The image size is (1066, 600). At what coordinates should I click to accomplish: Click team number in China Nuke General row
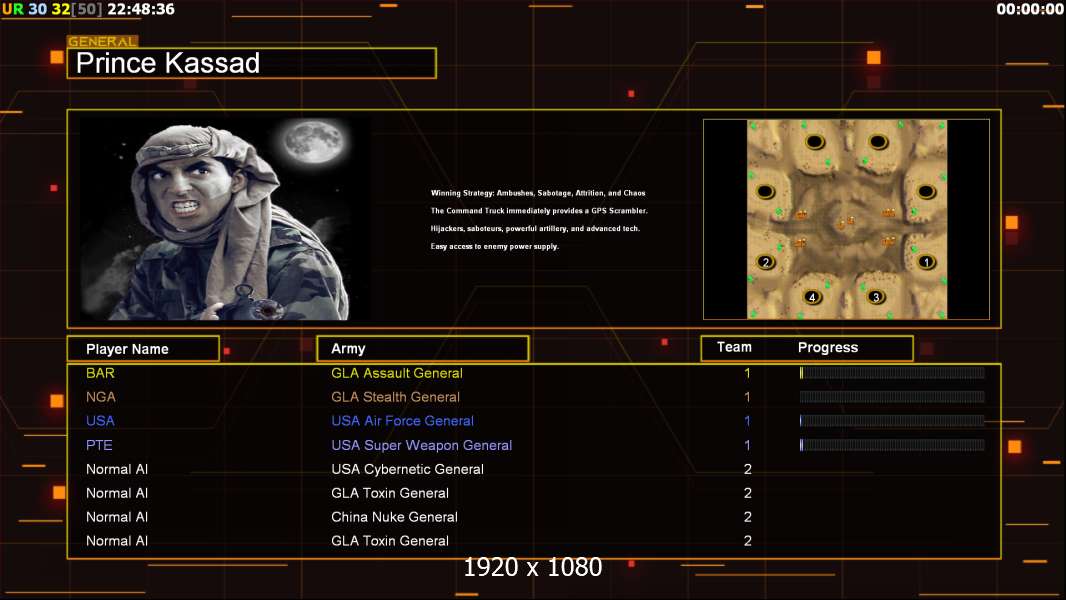coord(747,517)
